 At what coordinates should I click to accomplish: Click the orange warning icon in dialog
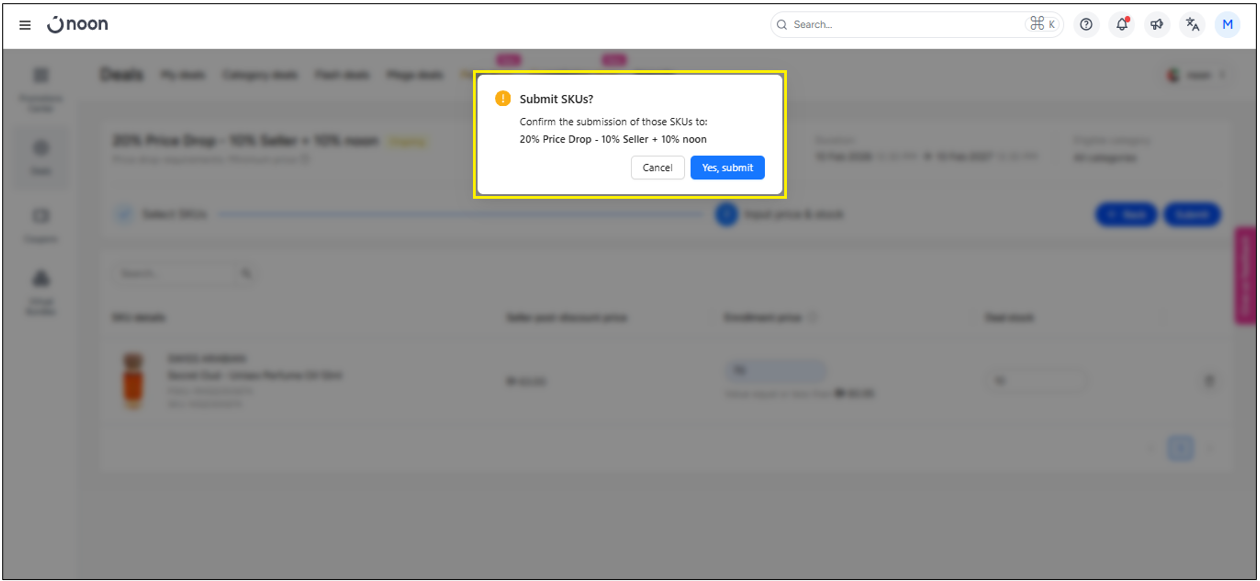tap(503, 99)
